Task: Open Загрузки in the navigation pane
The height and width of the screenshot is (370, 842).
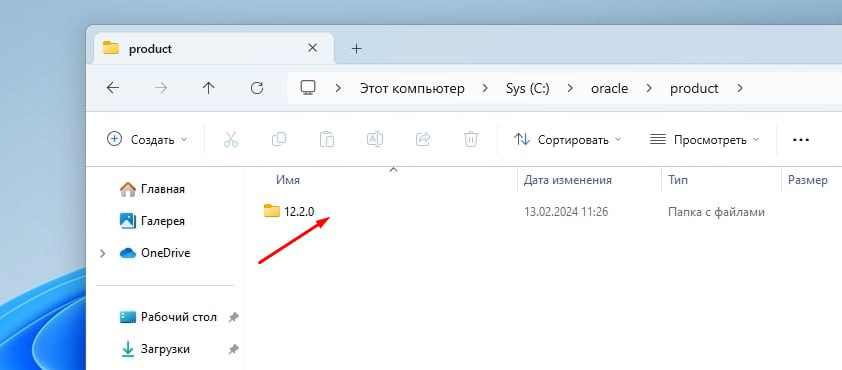Action: pos(165,349)
